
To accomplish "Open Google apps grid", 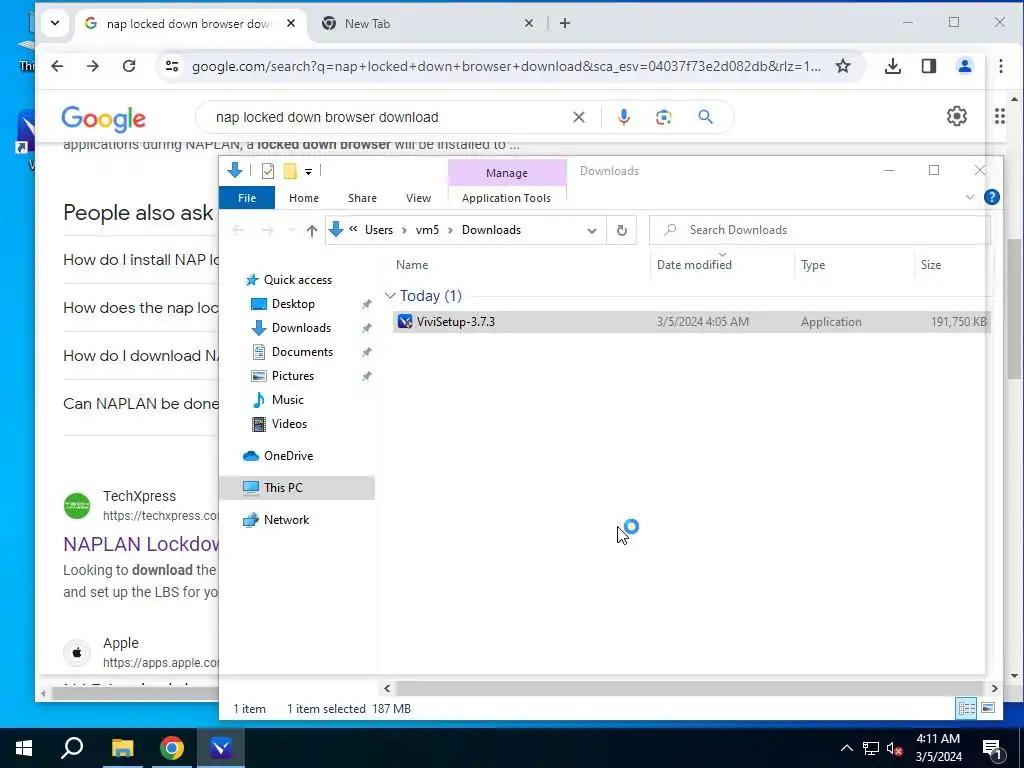I will pyautogui.click(x=1000, y=116).
